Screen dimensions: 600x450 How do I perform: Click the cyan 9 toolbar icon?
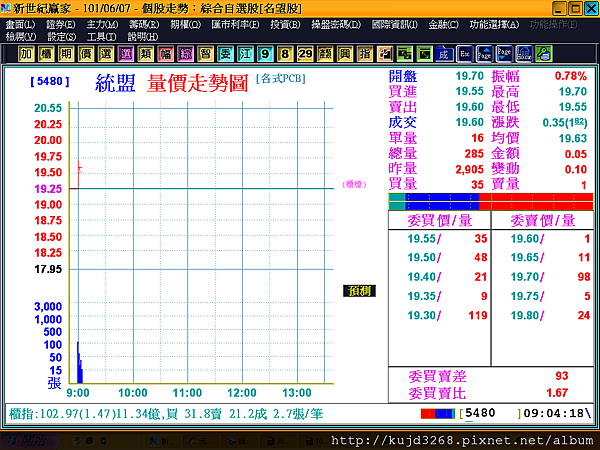(265, 54)
